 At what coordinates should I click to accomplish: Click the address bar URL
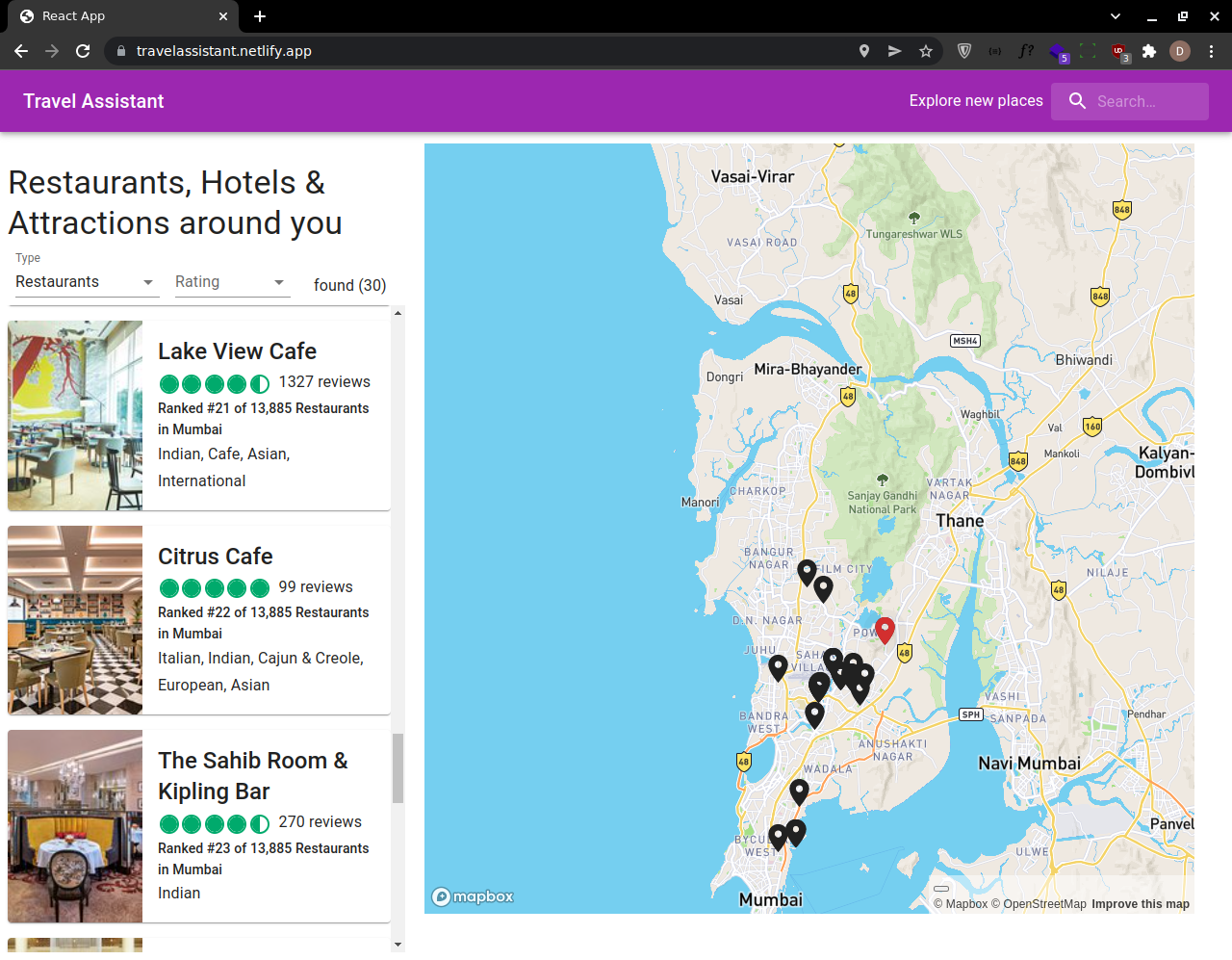click(x=223, y=51)
